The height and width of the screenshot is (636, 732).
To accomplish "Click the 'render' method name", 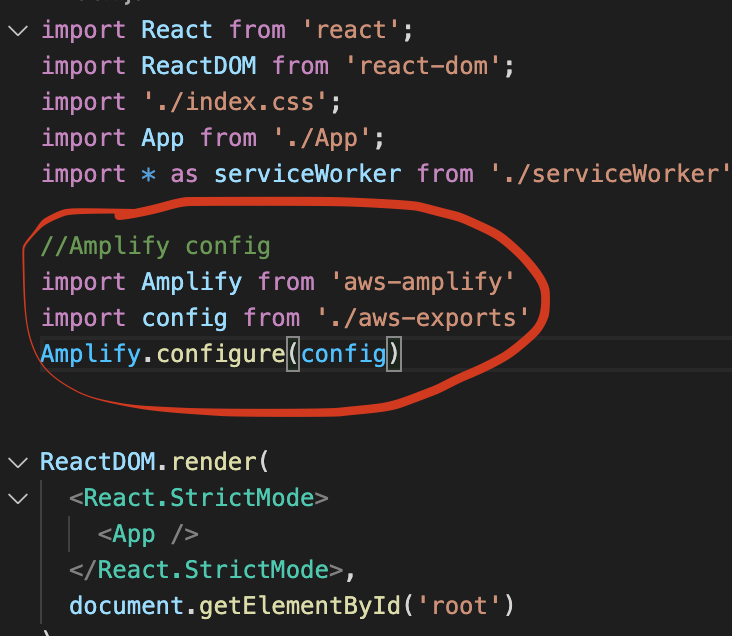I will point(214,462).
